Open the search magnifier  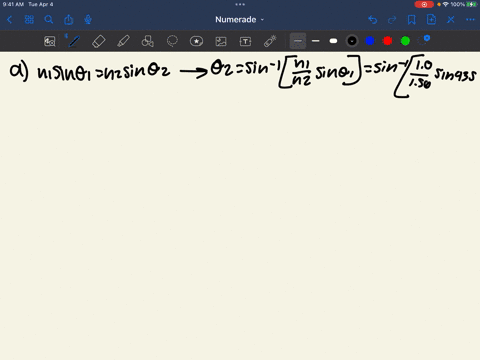coord(49,20)
